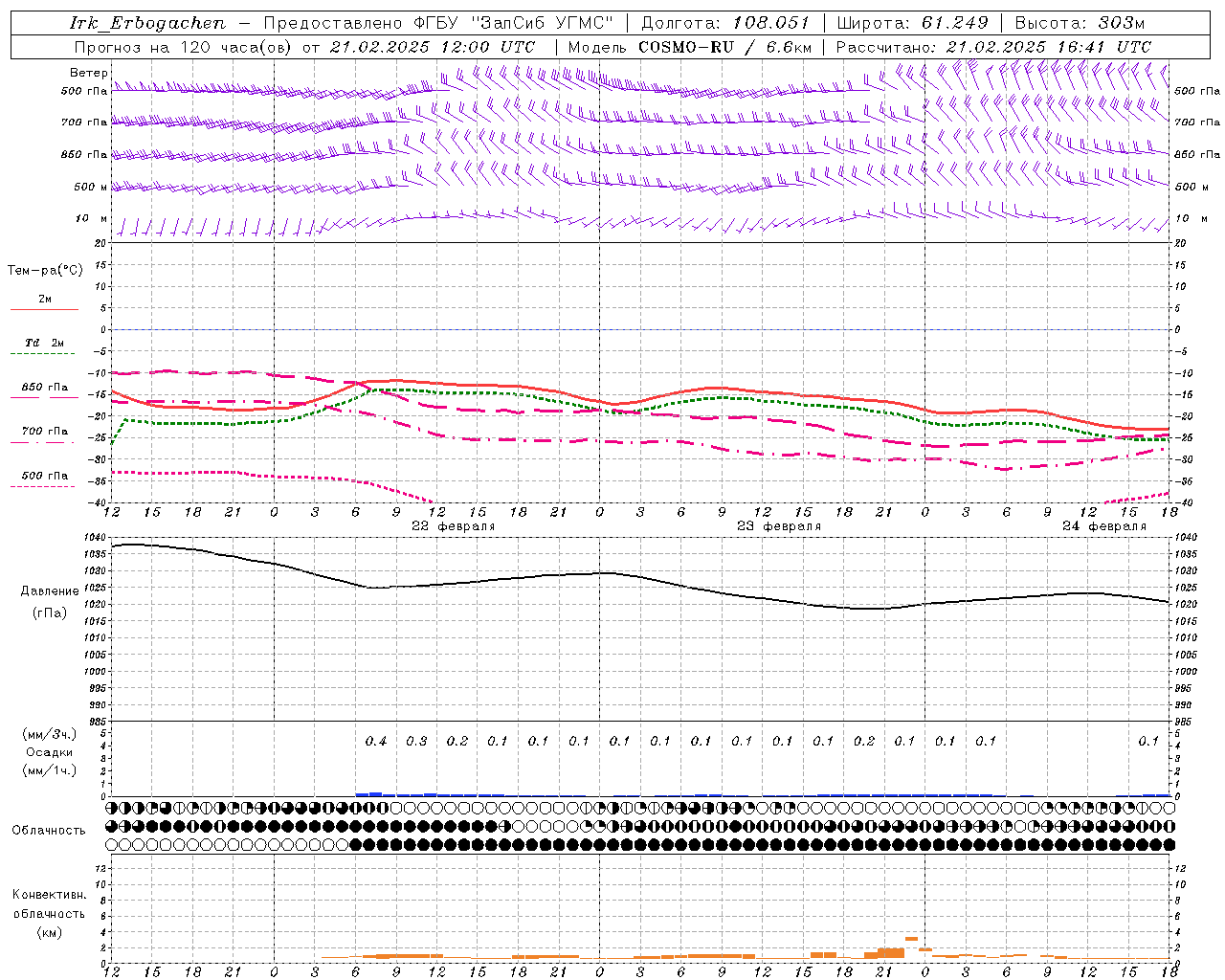Click the forecast start "21.02.2025 12:00 UTC"

pos(433,47)
